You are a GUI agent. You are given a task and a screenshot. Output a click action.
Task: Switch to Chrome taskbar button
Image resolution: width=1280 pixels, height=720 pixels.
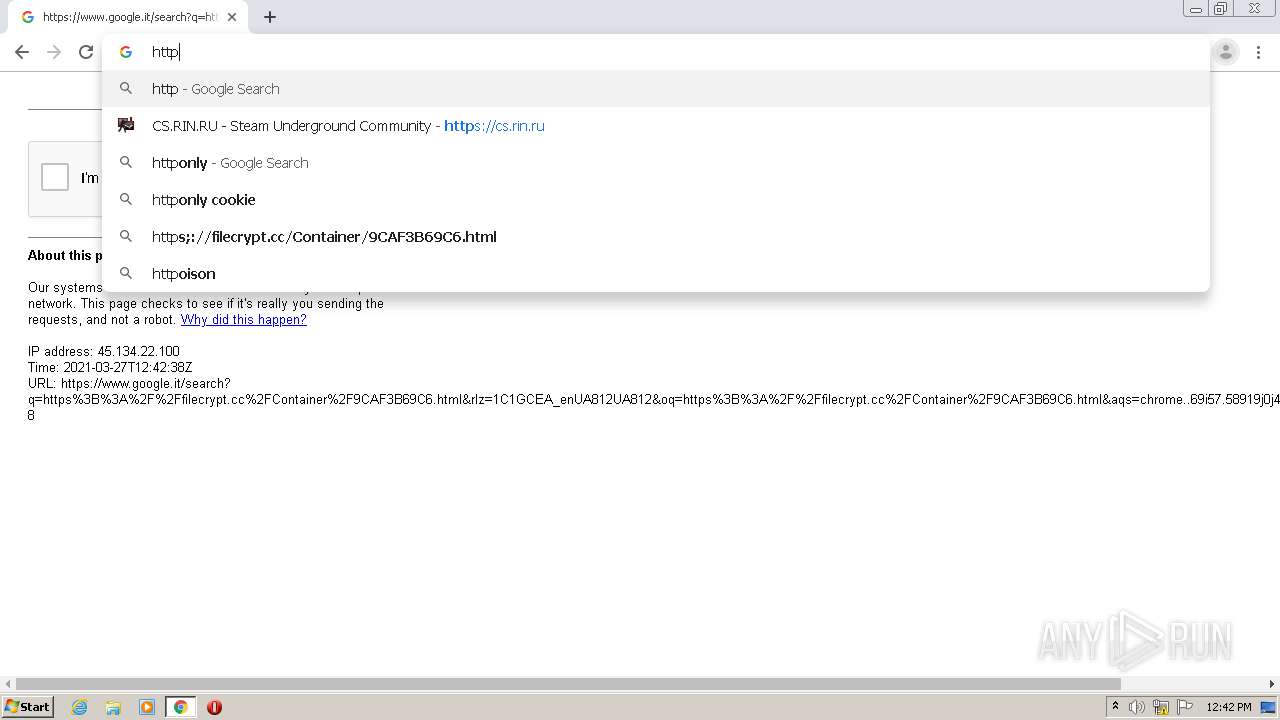(x=180, y=707)
